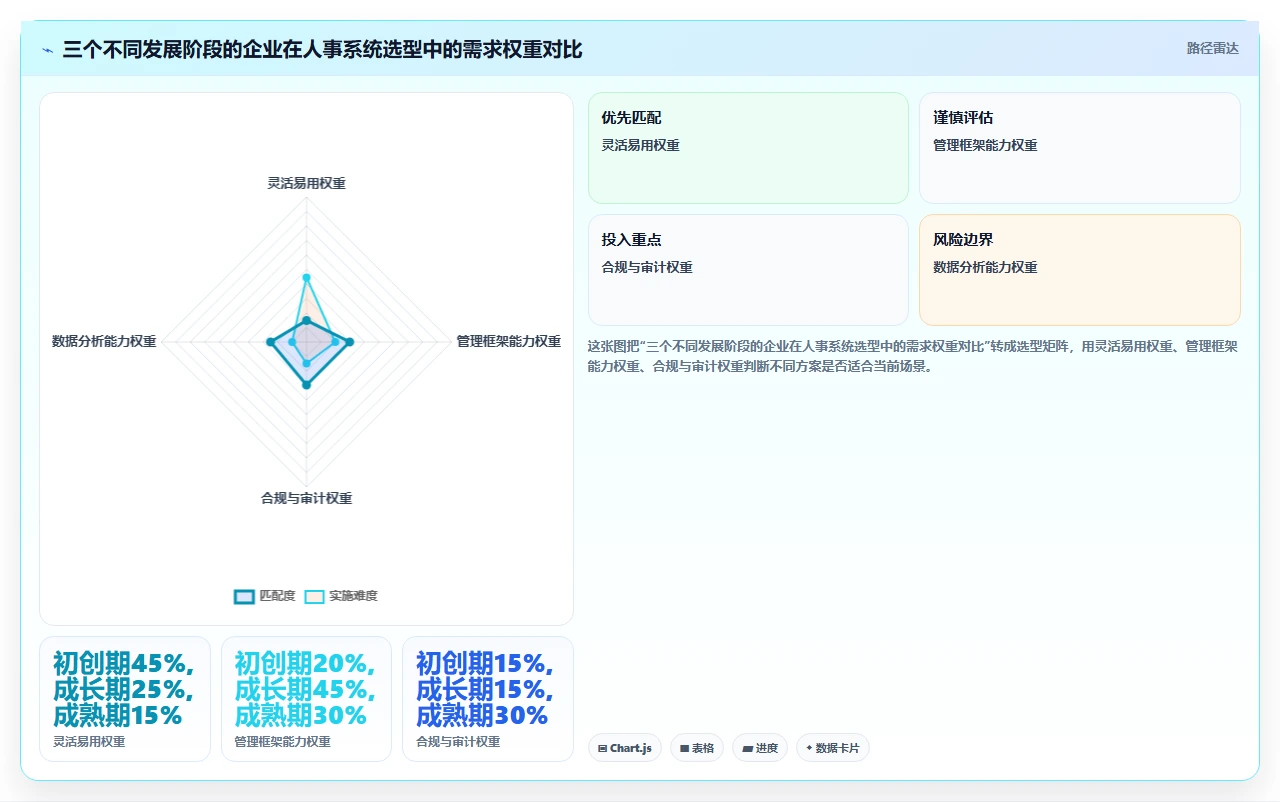Click 合规与审计权重 text in the 投入重点 card

(x=647, y=267)
